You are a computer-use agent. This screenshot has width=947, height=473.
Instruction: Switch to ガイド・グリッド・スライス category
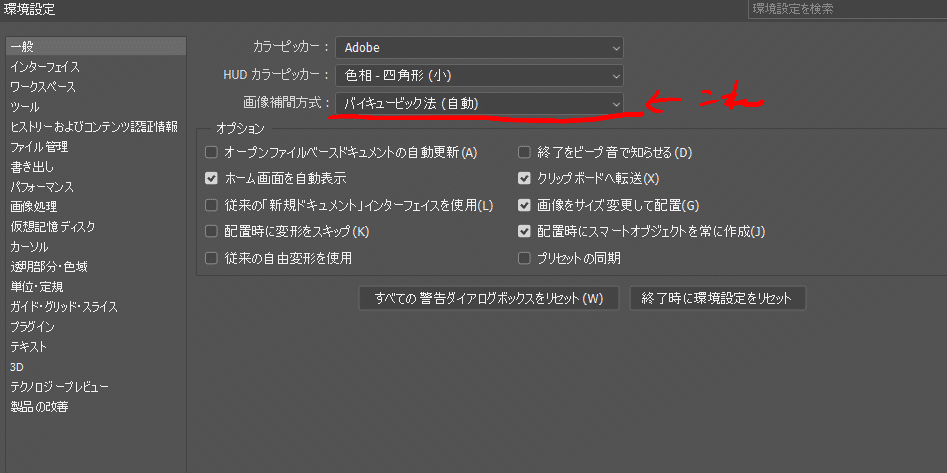click(64, 307)
